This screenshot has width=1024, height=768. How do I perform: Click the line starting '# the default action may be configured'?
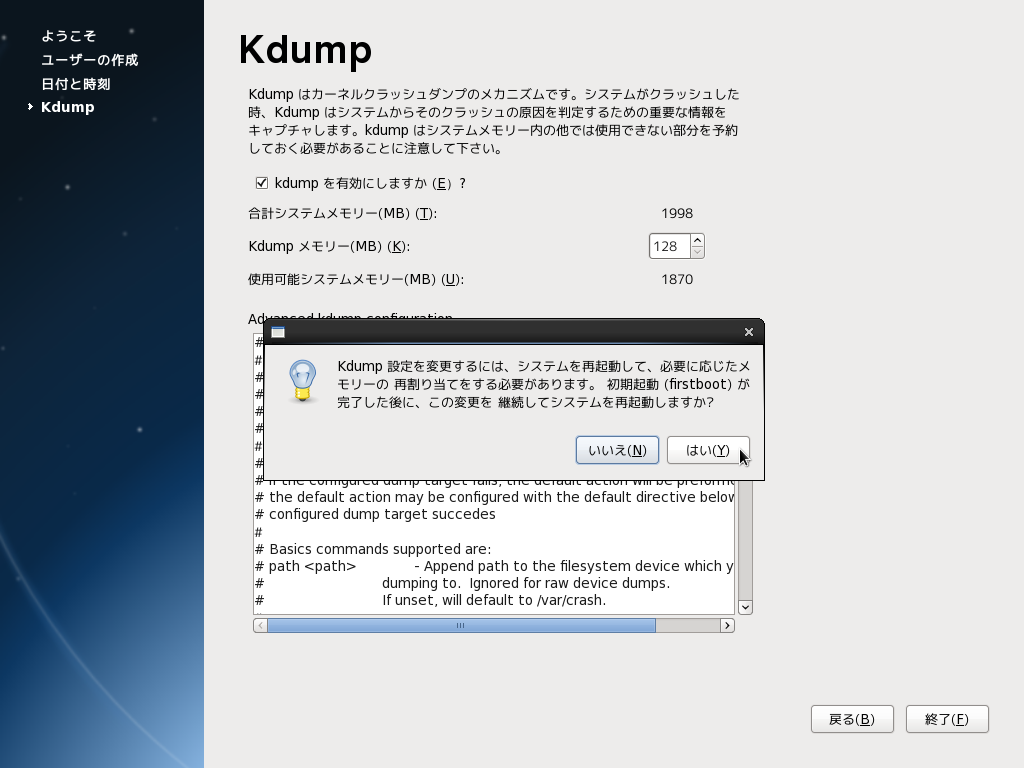[494, 498]
